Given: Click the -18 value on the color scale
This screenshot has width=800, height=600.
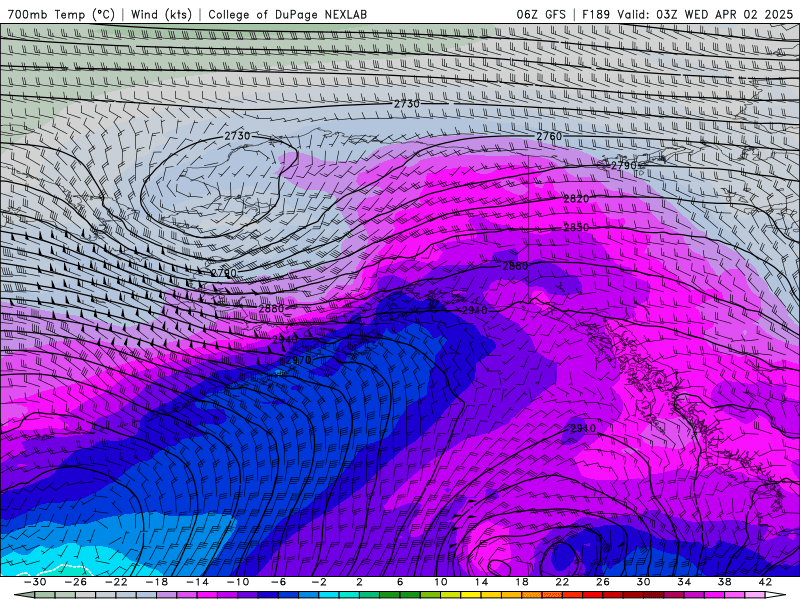Looking at the screenshot, I should coord(157,582).
